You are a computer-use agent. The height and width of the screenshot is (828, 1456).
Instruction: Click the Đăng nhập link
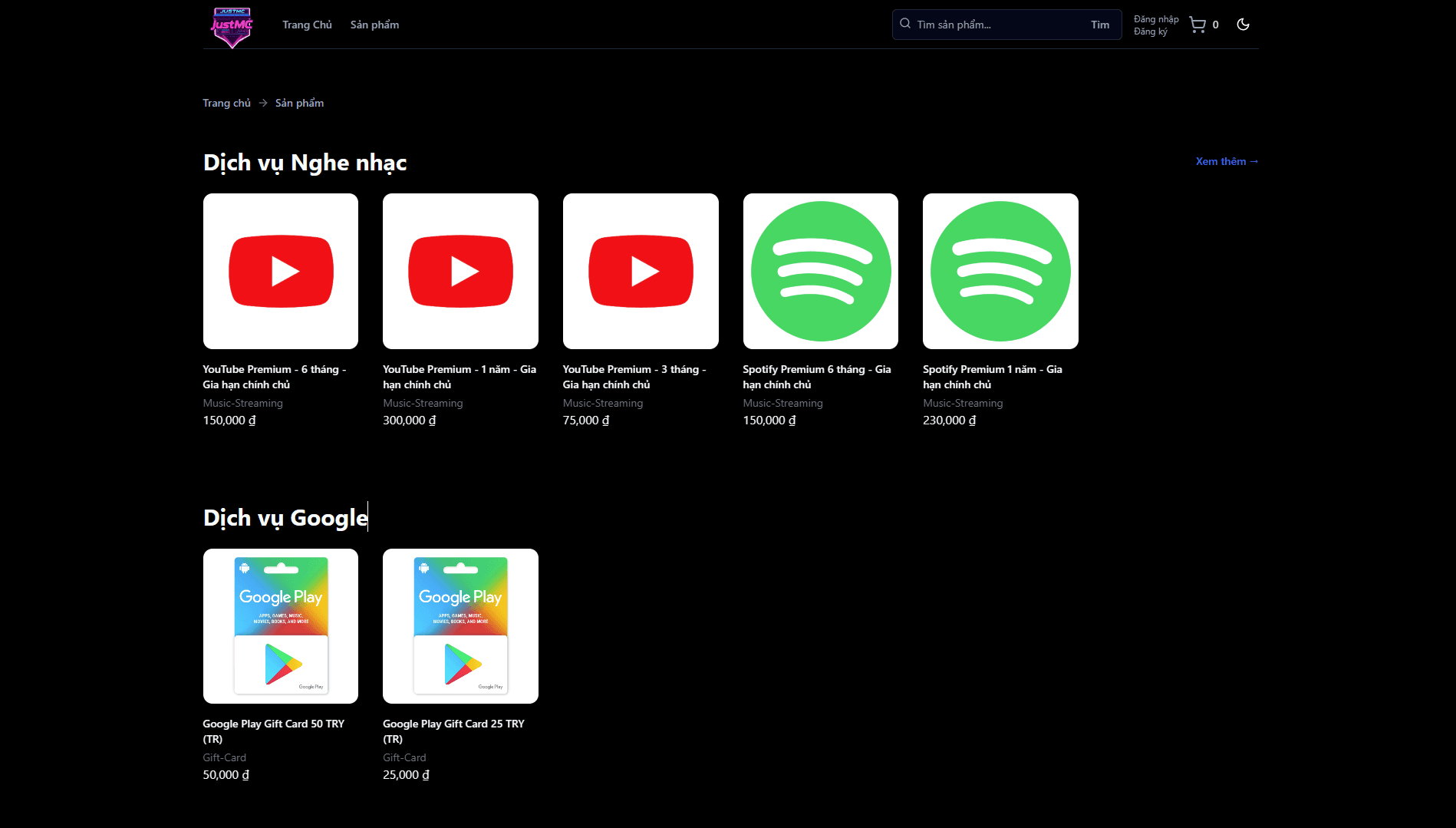(x=1156, y=19)
